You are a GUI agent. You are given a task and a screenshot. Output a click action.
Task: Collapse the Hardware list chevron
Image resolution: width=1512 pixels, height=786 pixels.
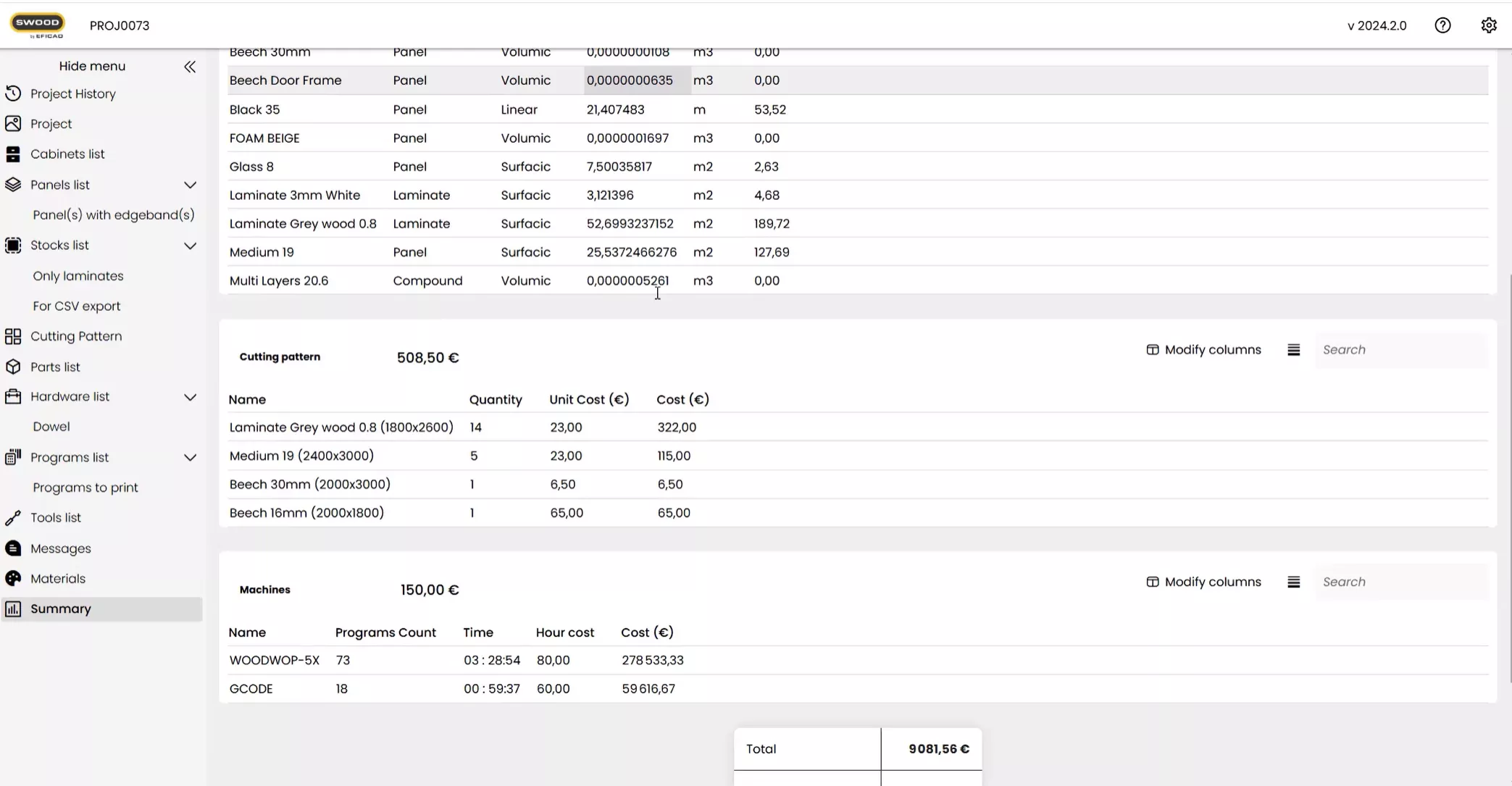190,397
